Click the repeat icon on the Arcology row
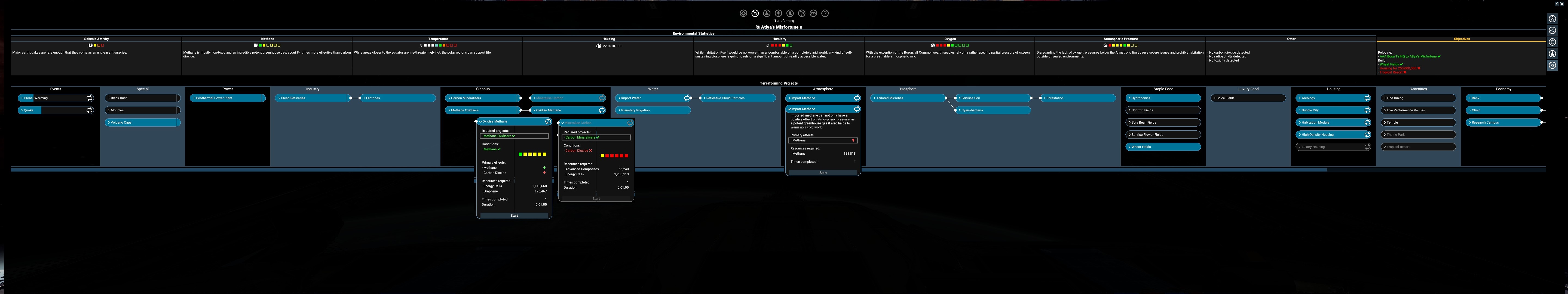 click(1367, 98)
